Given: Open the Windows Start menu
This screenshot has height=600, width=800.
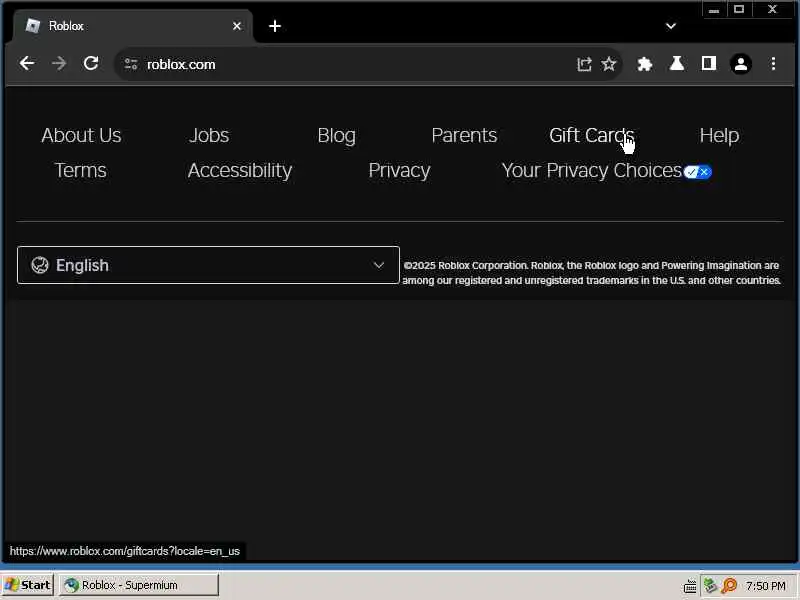Looking at the screenshot, I should pyautogui.click(x=27, y=585).
